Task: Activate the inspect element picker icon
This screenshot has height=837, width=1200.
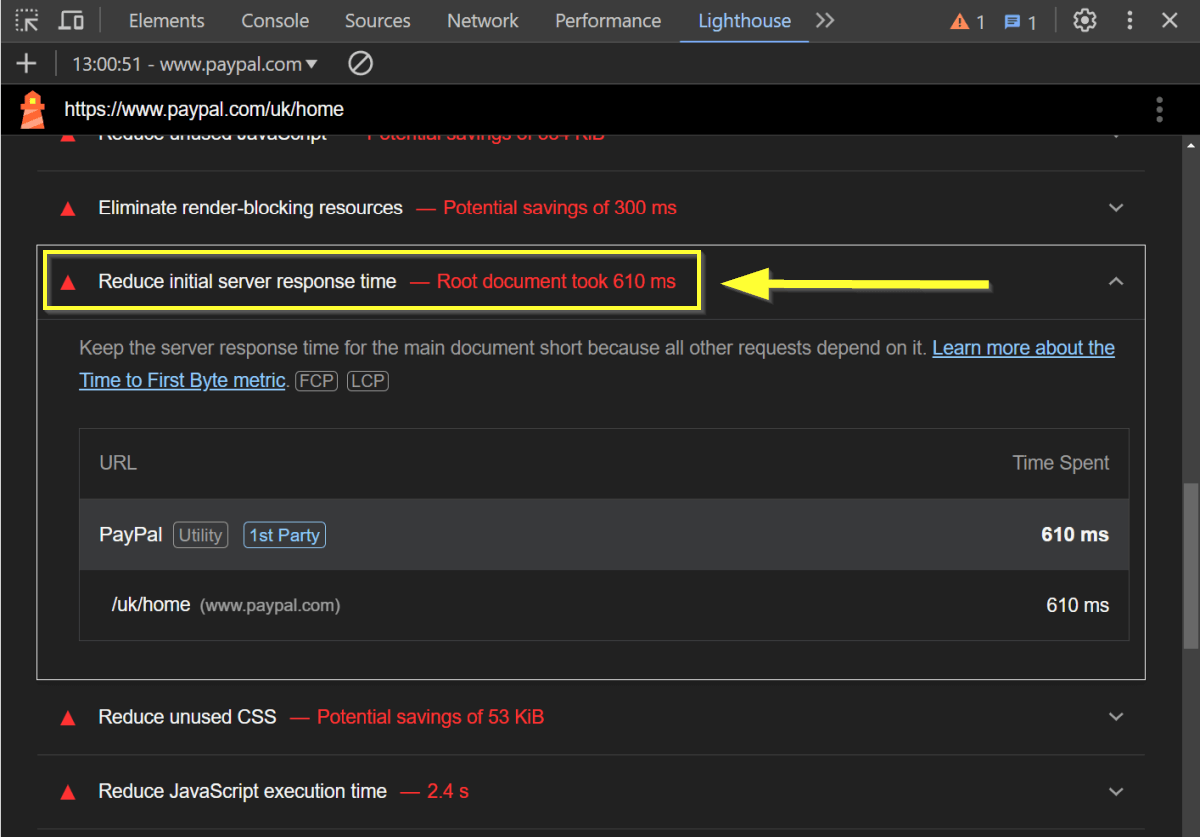Action: [x=27, y=20]
